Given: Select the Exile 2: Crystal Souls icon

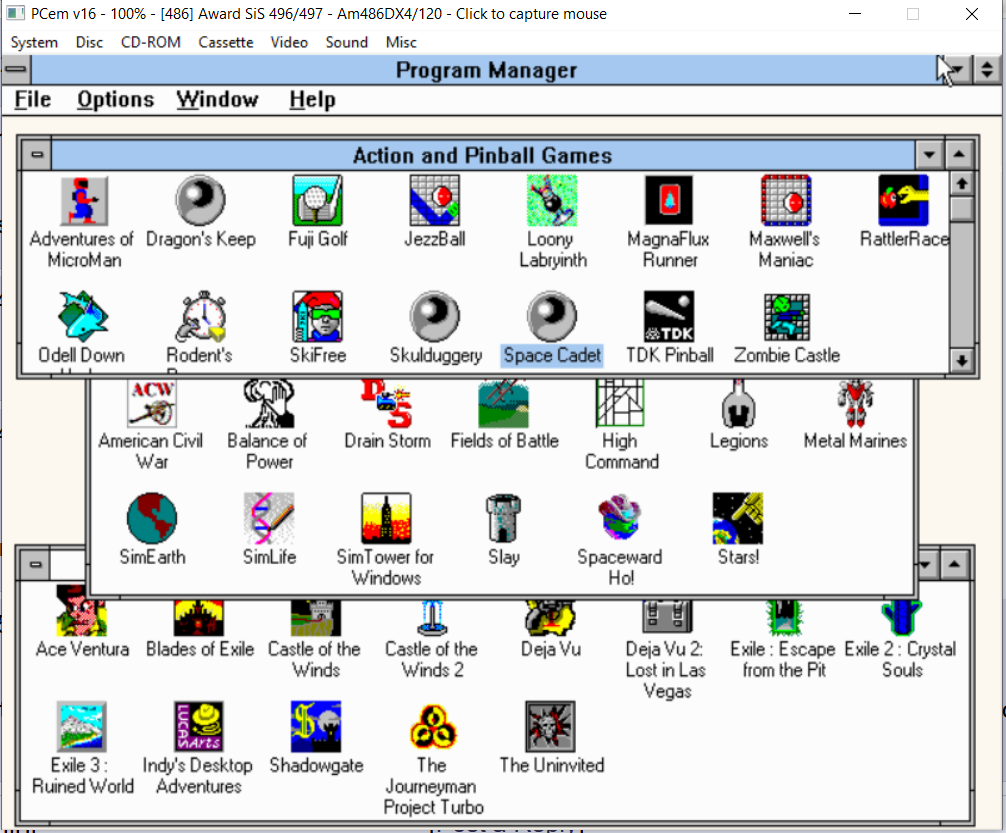Looking at the screenshot, I should tap(901, 618).
